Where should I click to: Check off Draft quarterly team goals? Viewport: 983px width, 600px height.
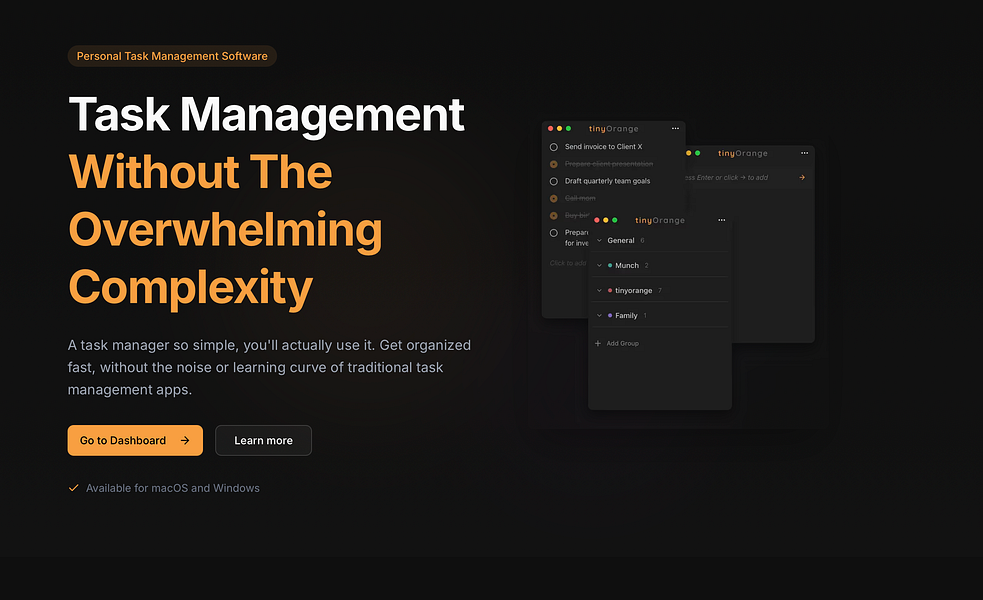click(554, 182)
